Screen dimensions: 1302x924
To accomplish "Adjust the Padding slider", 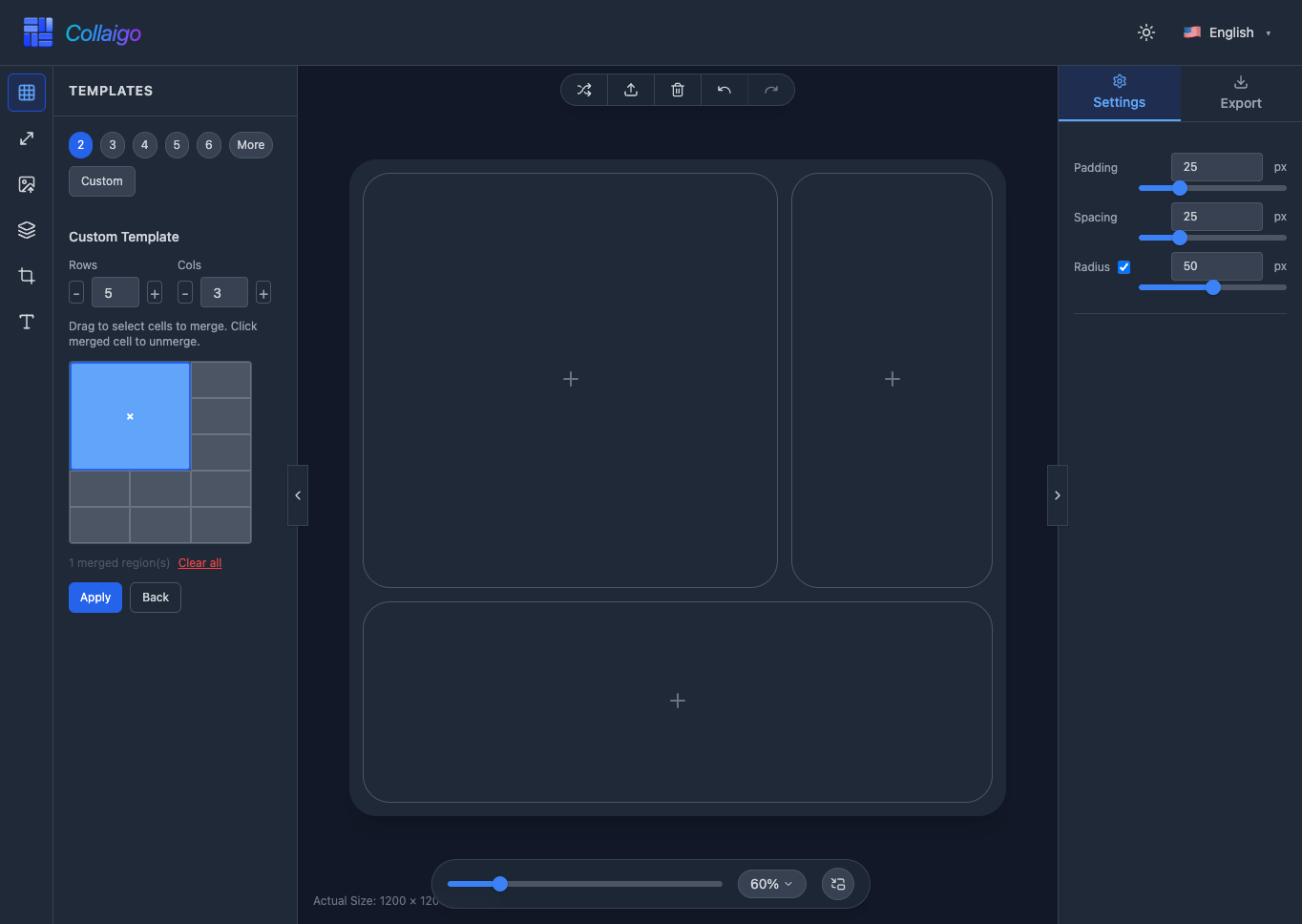I will tap(1212, 188).
